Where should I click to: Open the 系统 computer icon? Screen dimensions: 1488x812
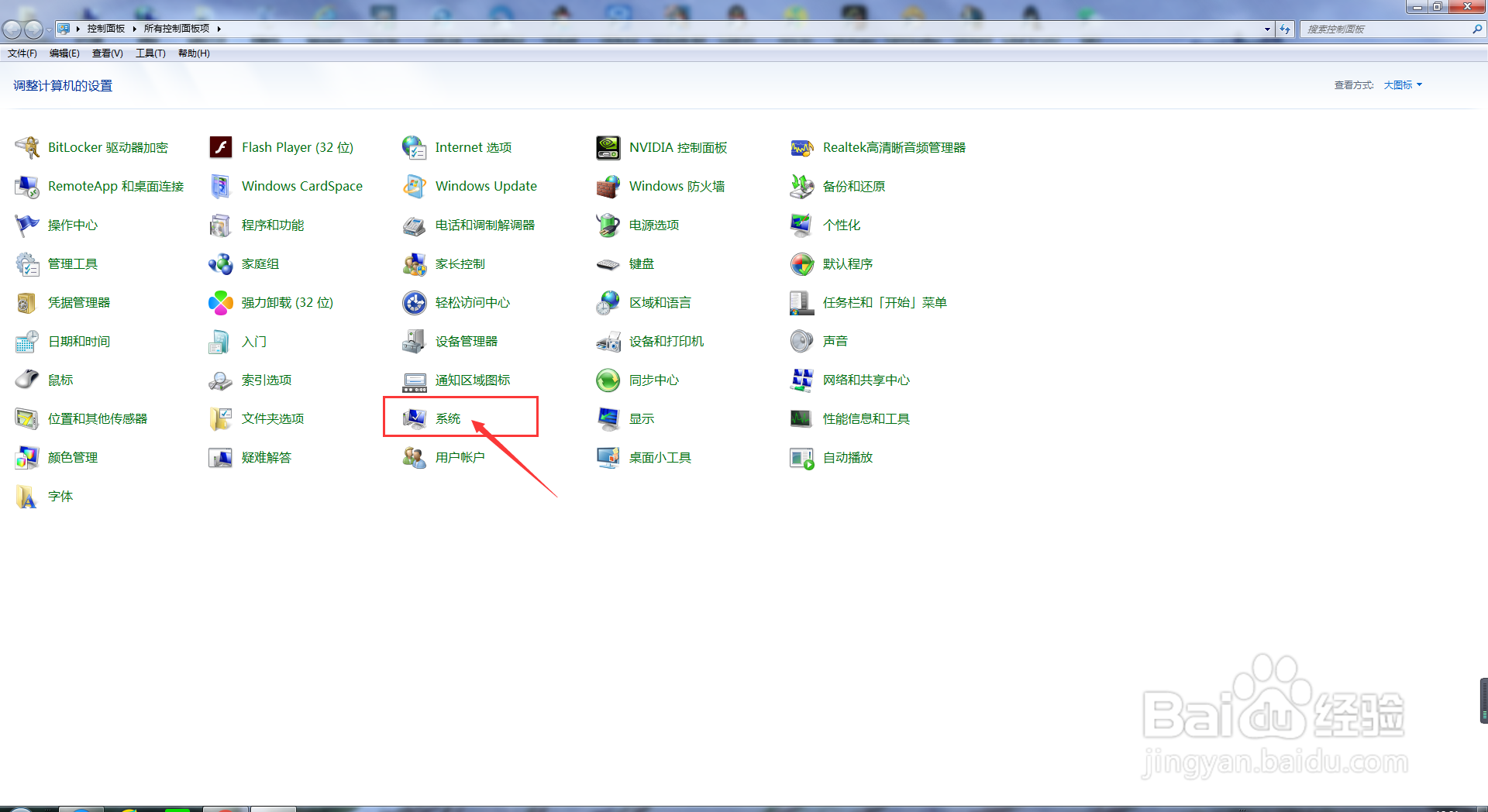(x=415, y=418)
